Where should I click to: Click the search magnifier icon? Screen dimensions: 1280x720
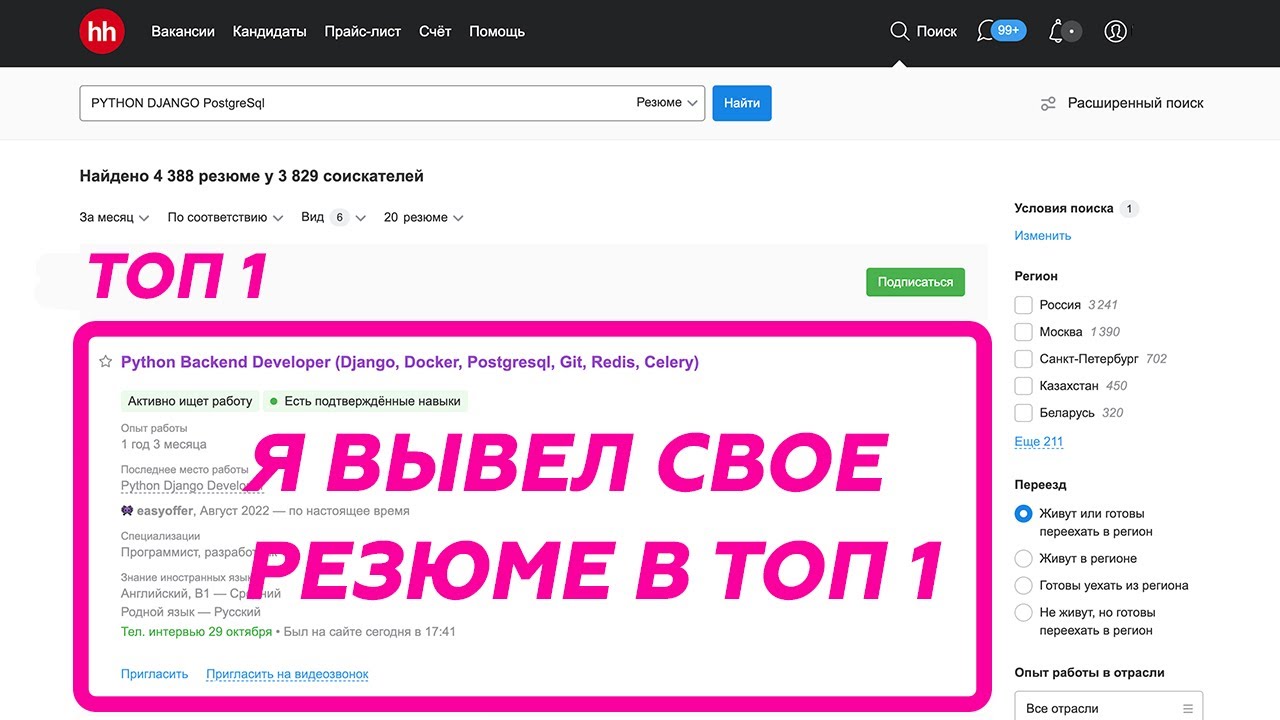(x=899, y=31)
